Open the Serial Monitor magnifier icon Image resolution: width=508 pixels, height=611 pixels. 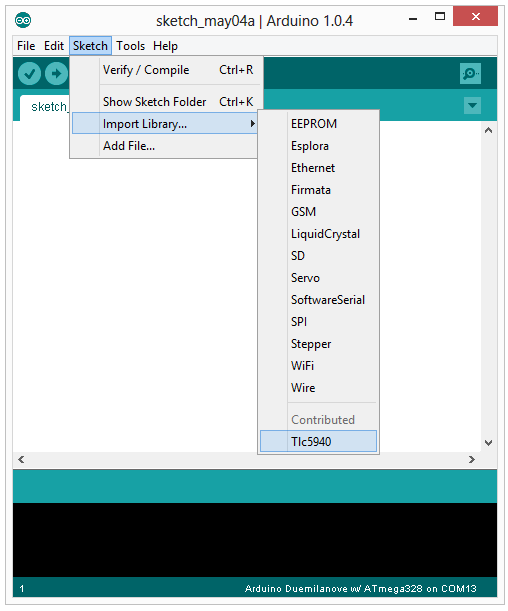(470, 74)
